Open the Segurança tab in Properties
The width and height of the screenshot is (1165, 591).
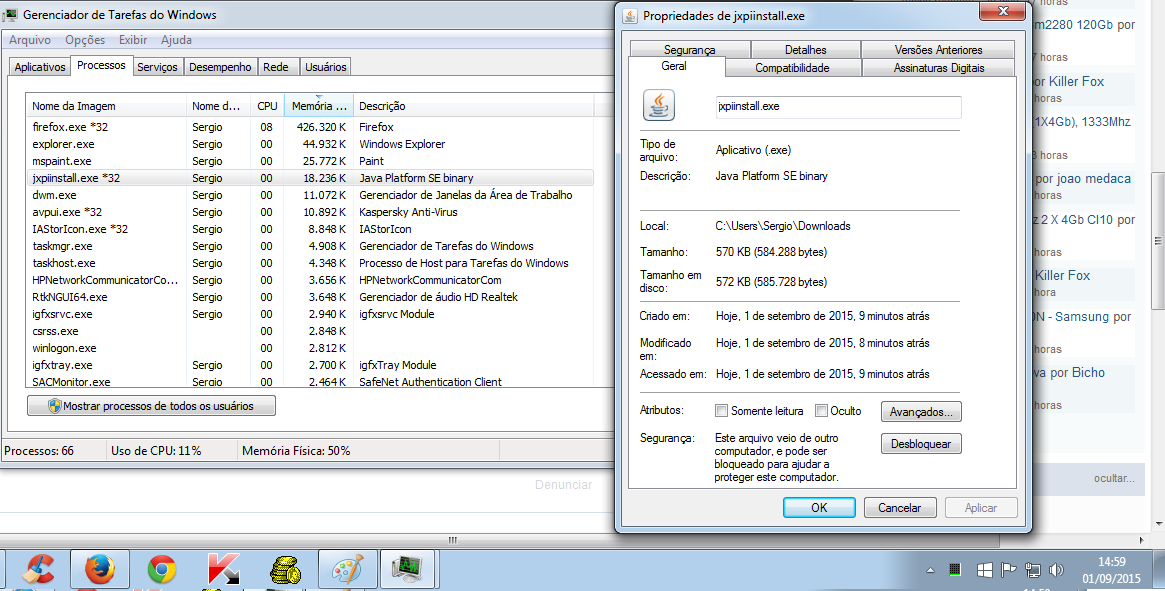click(x=689, y=49)
